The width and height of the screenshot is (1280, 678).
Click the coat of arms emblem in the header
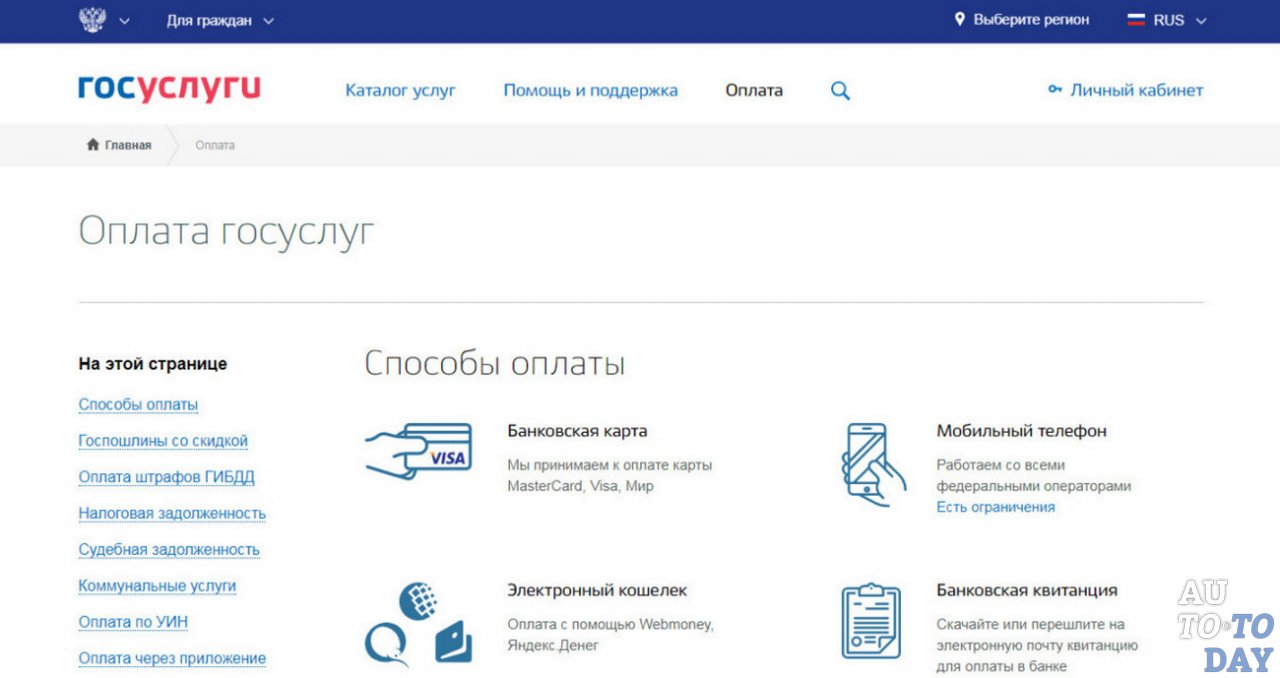[93, 19]
